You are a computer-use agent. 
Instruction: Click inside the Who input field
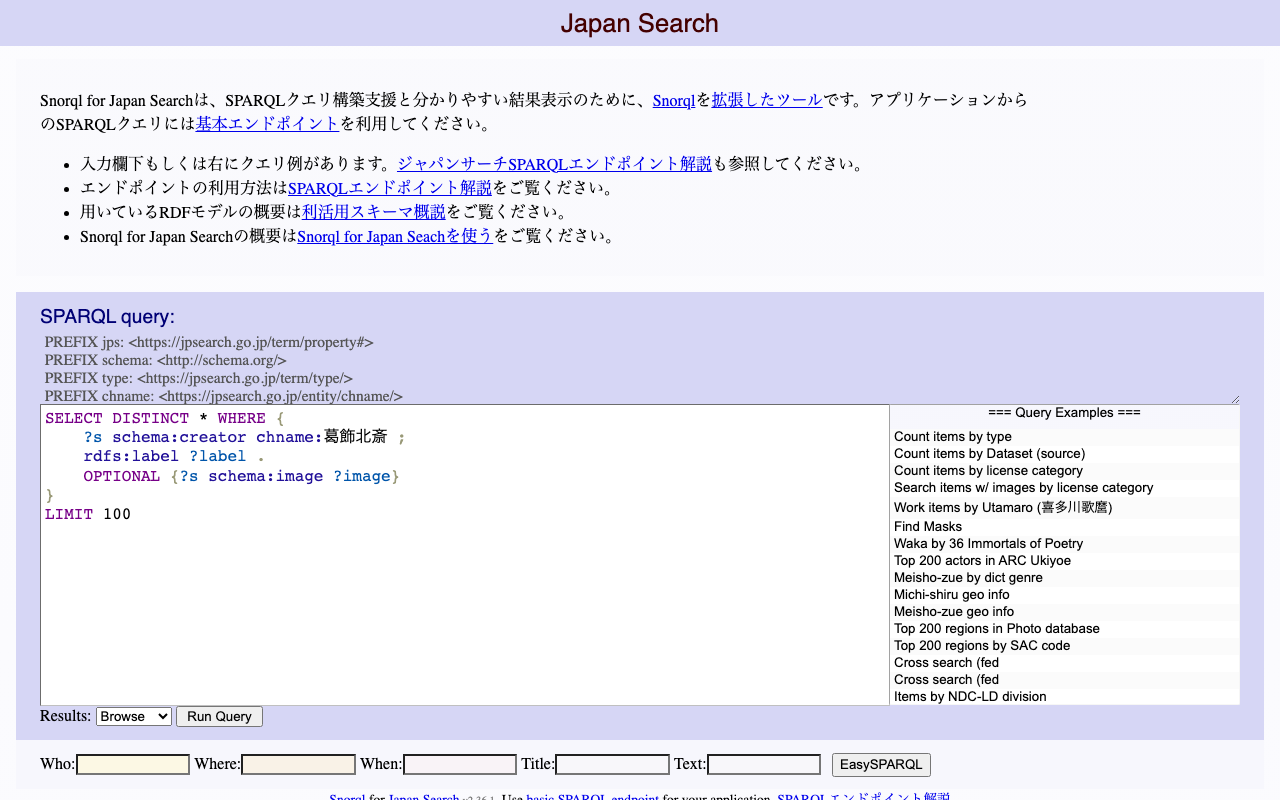[132, 764]
